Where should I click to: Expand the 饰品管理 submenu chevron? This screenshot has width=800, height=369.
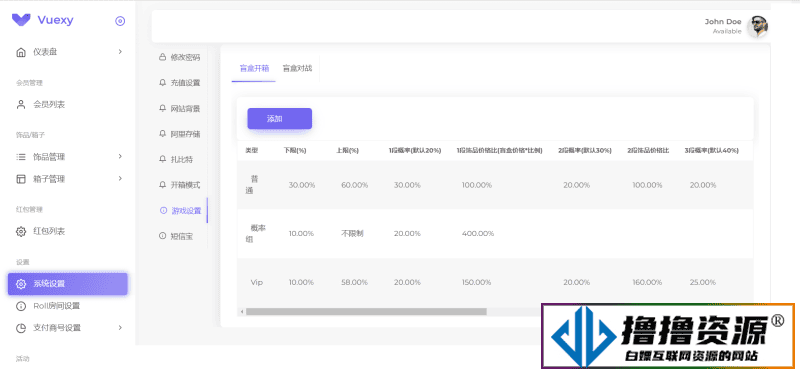pyautogui.click(x=120, y=156)
